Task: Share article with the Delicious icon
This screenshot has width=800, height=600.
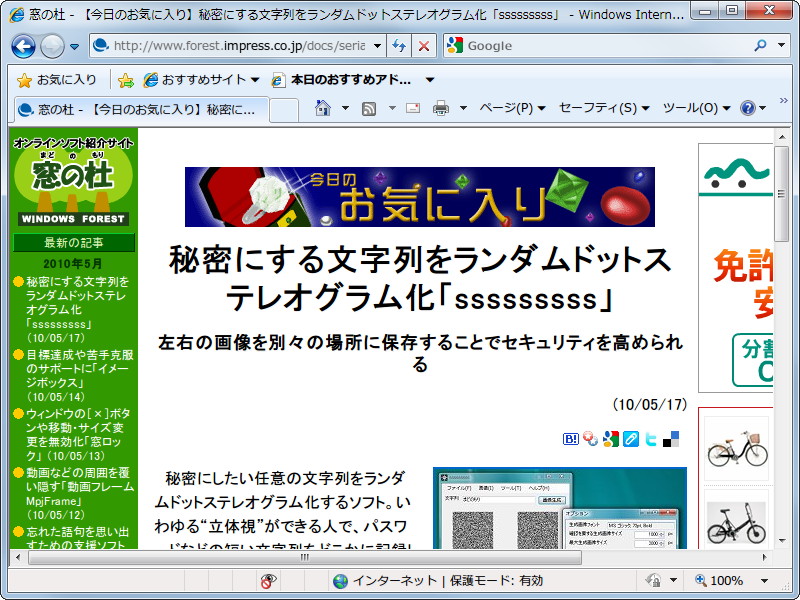Action: 672,440
